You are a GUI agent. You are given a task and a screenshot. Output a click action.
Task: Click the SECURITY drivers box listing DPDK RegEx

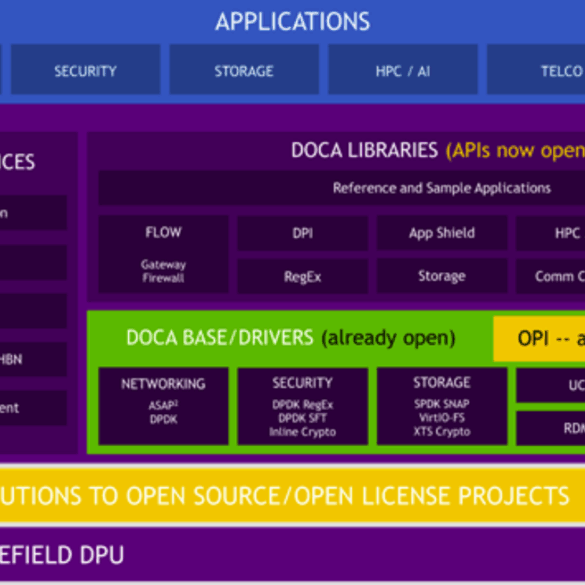coord(303,406)
